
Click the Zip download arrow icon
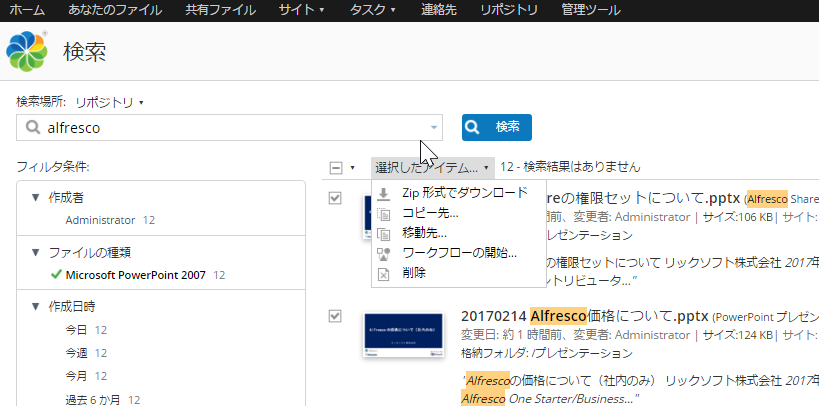pos(383,194)
